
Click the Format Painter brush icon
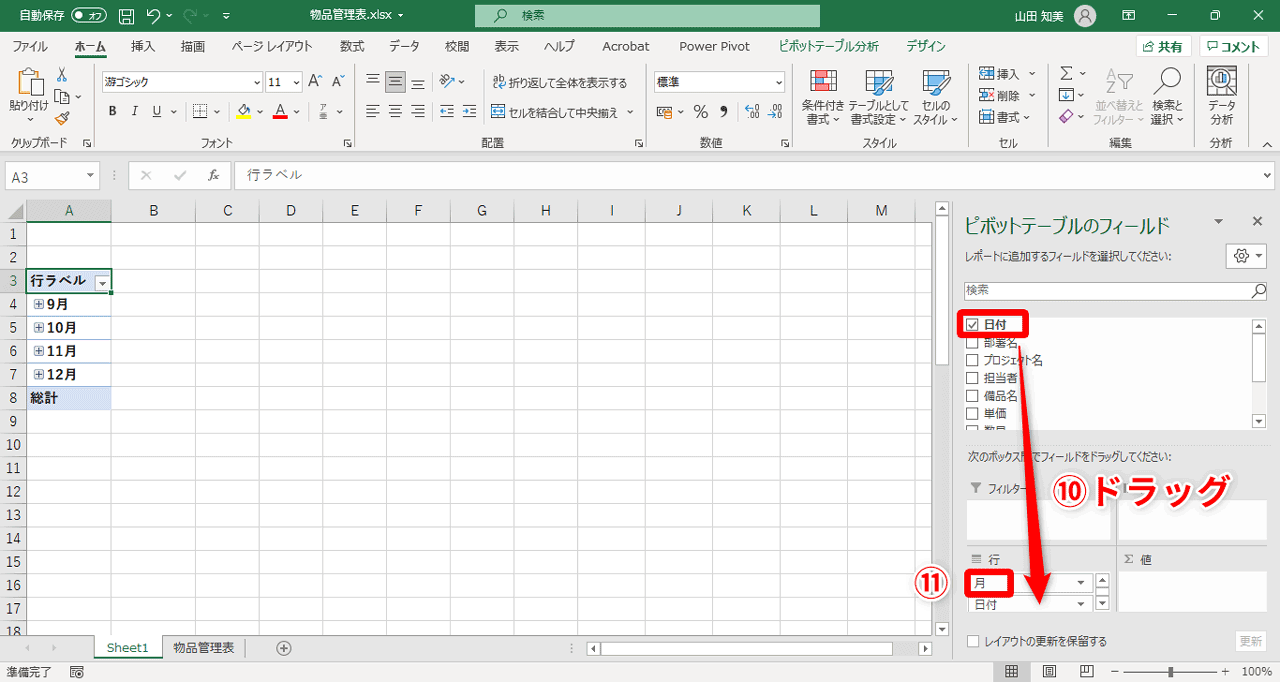pyautogui.click(x=62, y=118)
